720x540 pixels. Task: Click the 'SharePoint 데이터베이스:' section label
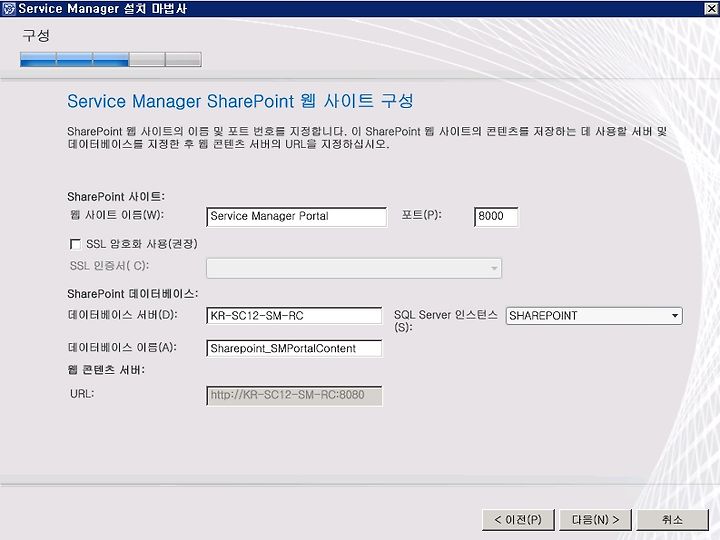point(132,294)
